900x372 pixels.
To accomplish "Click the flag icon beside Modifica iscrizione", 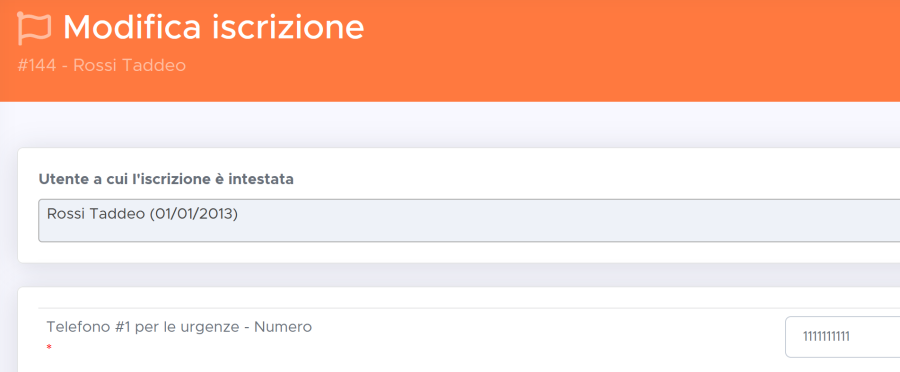I will 34,28.
